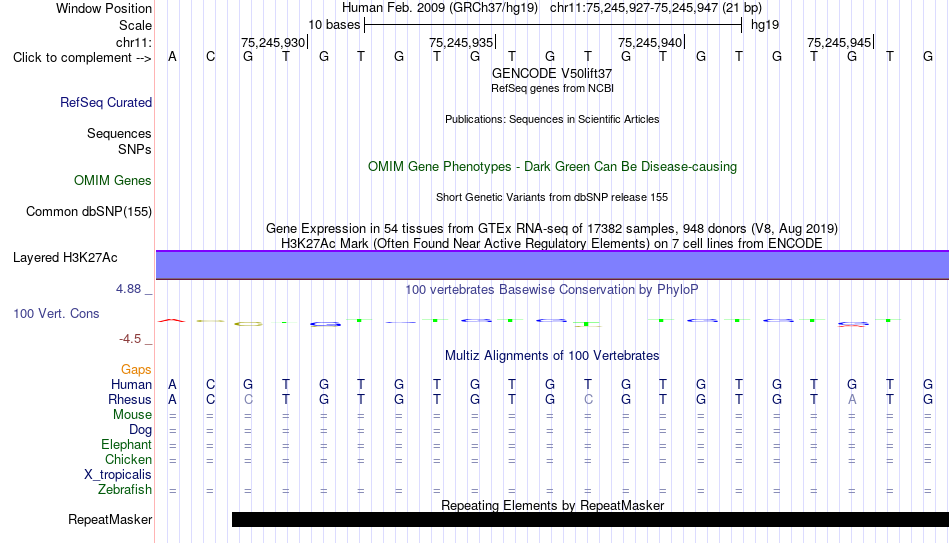Viewport: 950px width, 543px height.
Task: Click the RepeatMasker track label
Action: (110, 519)
